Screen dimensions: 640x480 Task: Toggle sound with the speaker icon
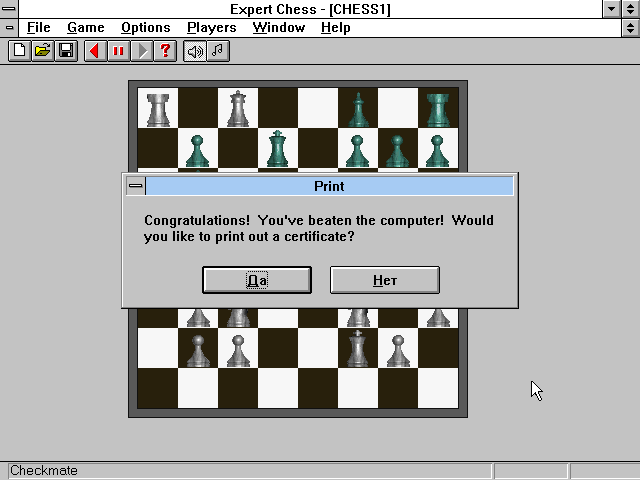click(195, 51)
